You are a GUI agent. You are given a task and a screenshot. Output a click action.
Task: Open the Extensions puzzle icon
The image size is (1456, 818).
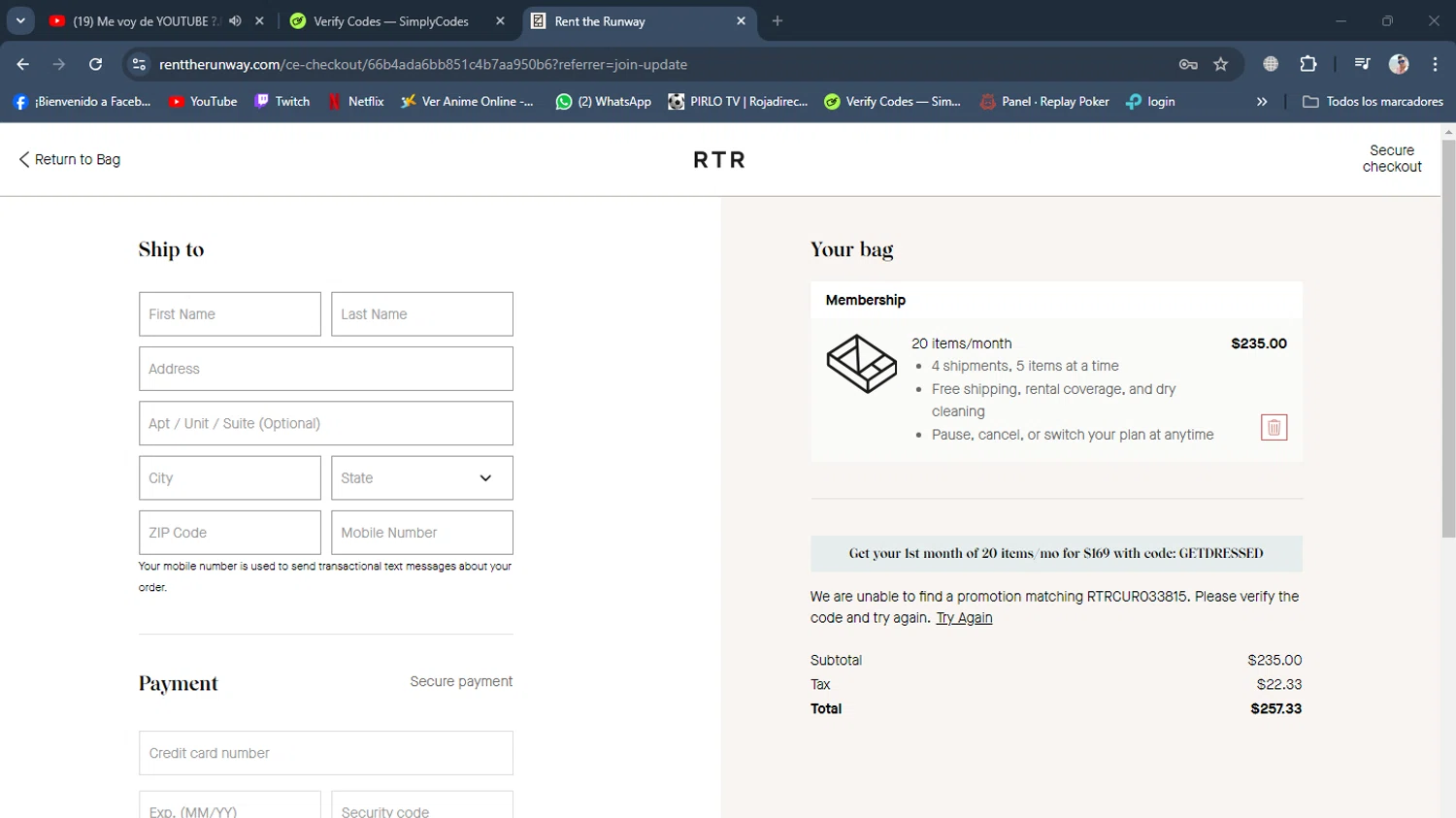click(1308, 64)
